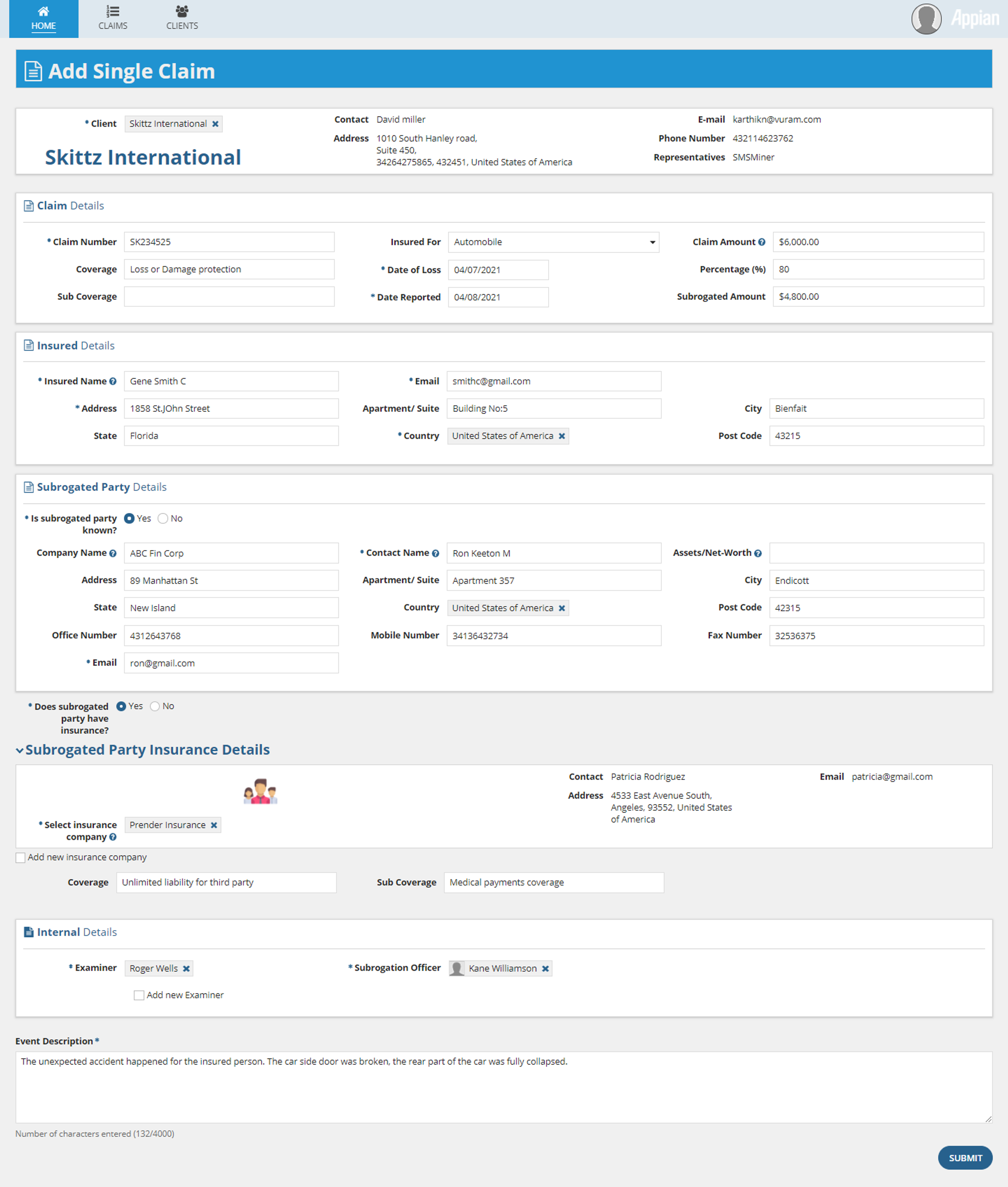Click the Assets/Net-Worth help icon

coord(758,553)
